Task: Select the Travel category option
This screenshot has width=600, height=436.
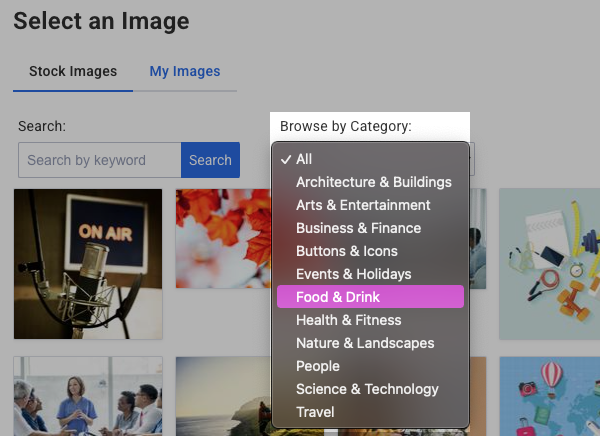Action: 315,412
